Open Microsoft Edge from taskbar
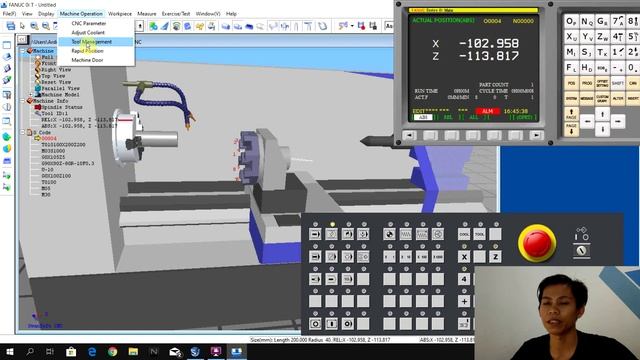 click(x=92, y=351)
